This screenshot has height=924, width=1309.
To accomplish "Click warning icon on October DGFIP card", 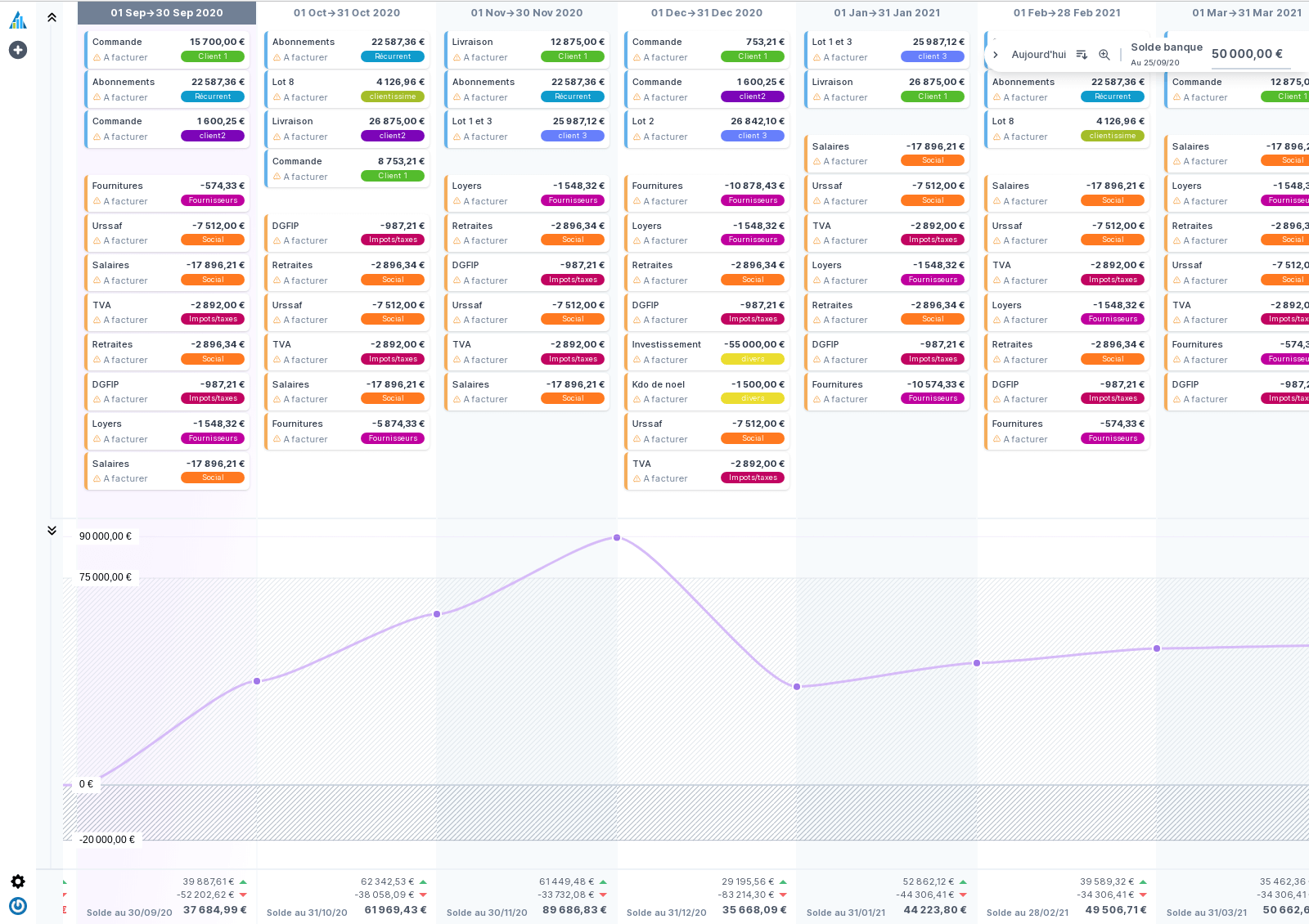I will (x=277, y=240).
